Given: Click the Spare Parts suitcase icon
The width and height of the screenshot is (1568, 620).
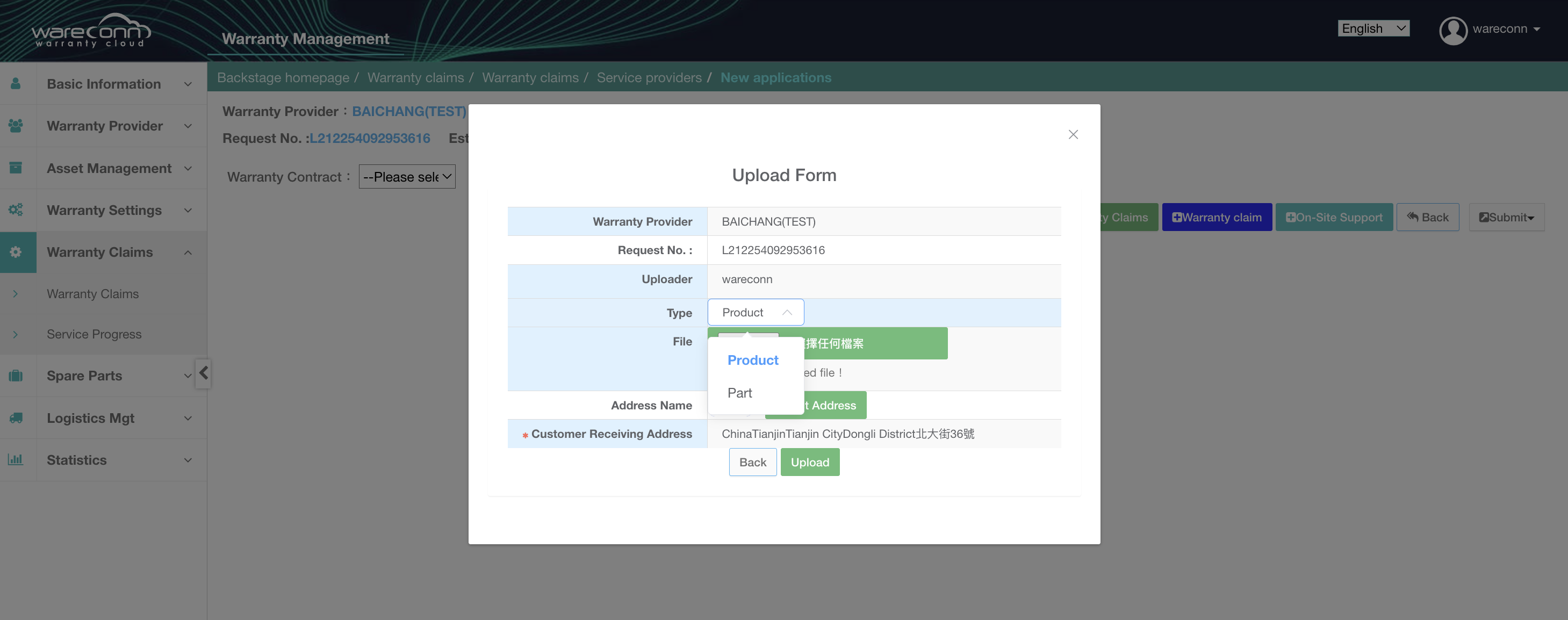Looking at the screenshot, I should click(16, 376).
